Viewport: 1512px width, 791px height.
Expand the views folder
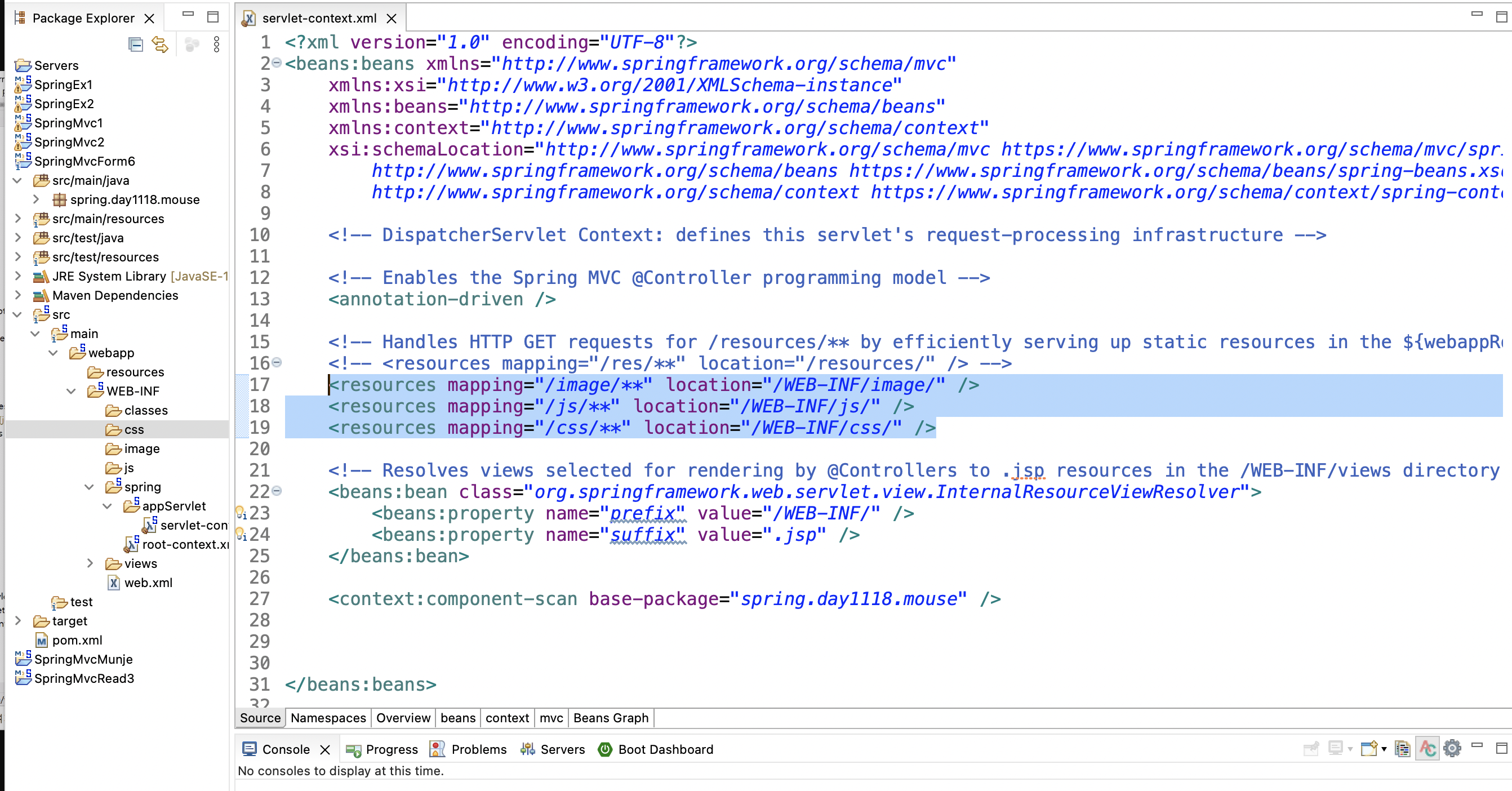point(90,563)
